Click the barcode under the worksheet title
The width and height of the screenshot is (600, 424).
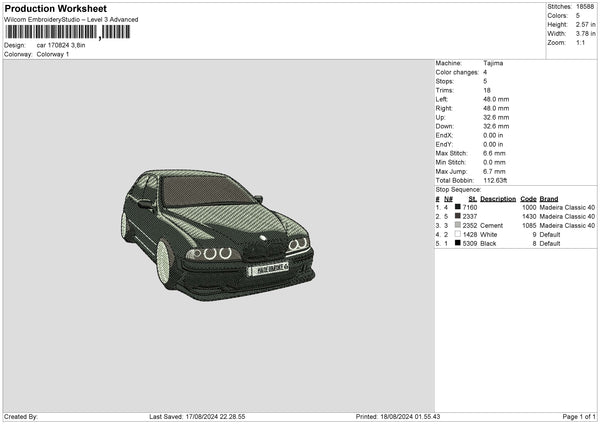(x=68, y=32)
